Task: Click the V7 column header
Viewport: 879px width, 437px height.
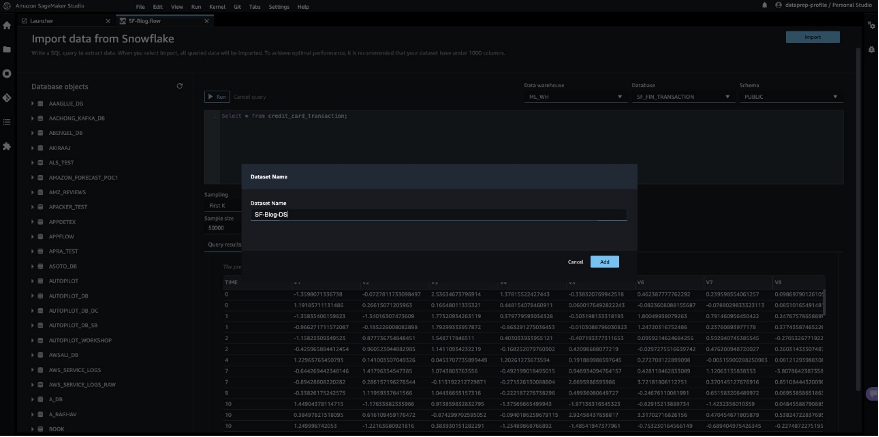Action: [738, 282]
